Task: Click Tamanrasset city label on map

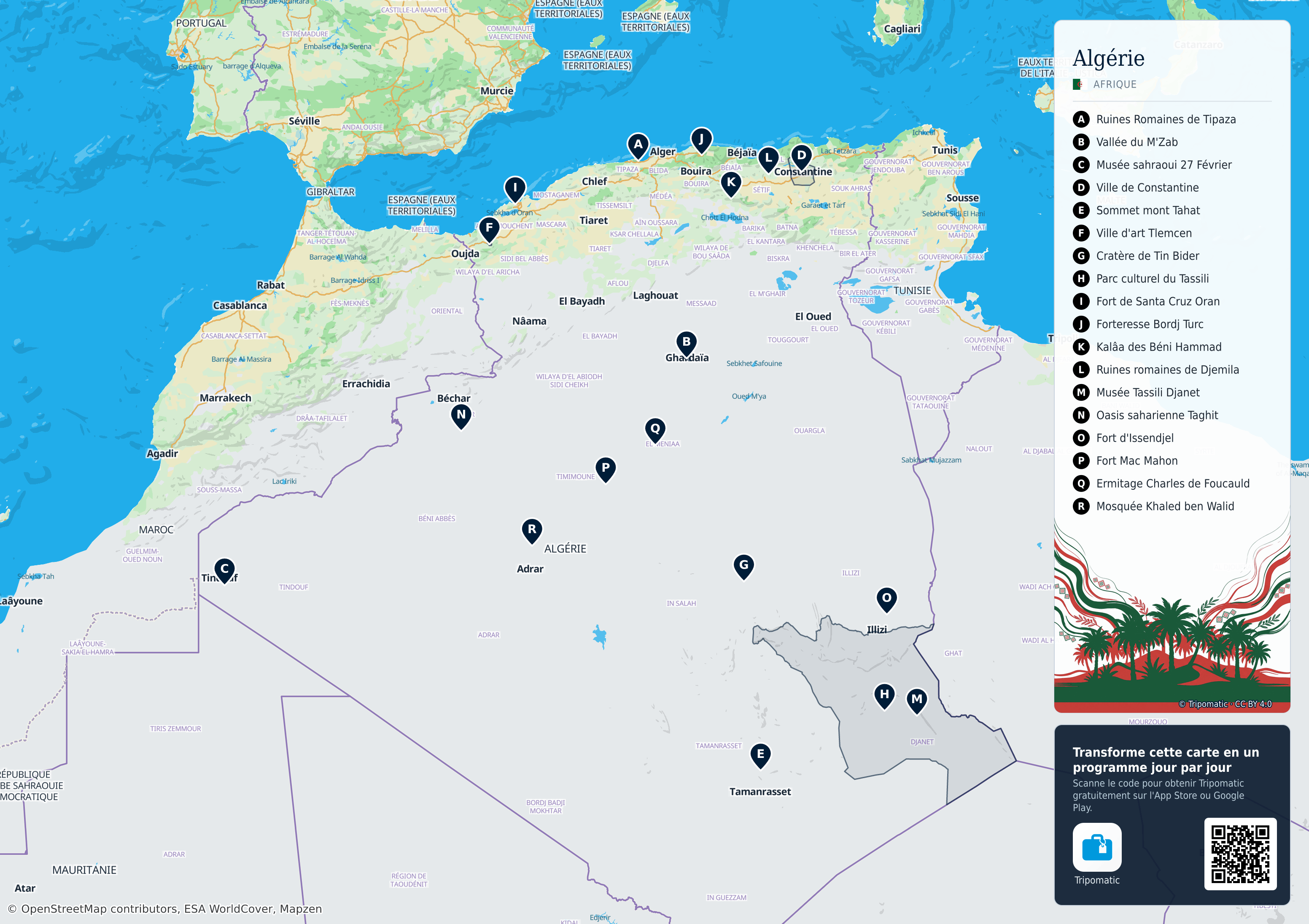Action: tap(760, 792)
